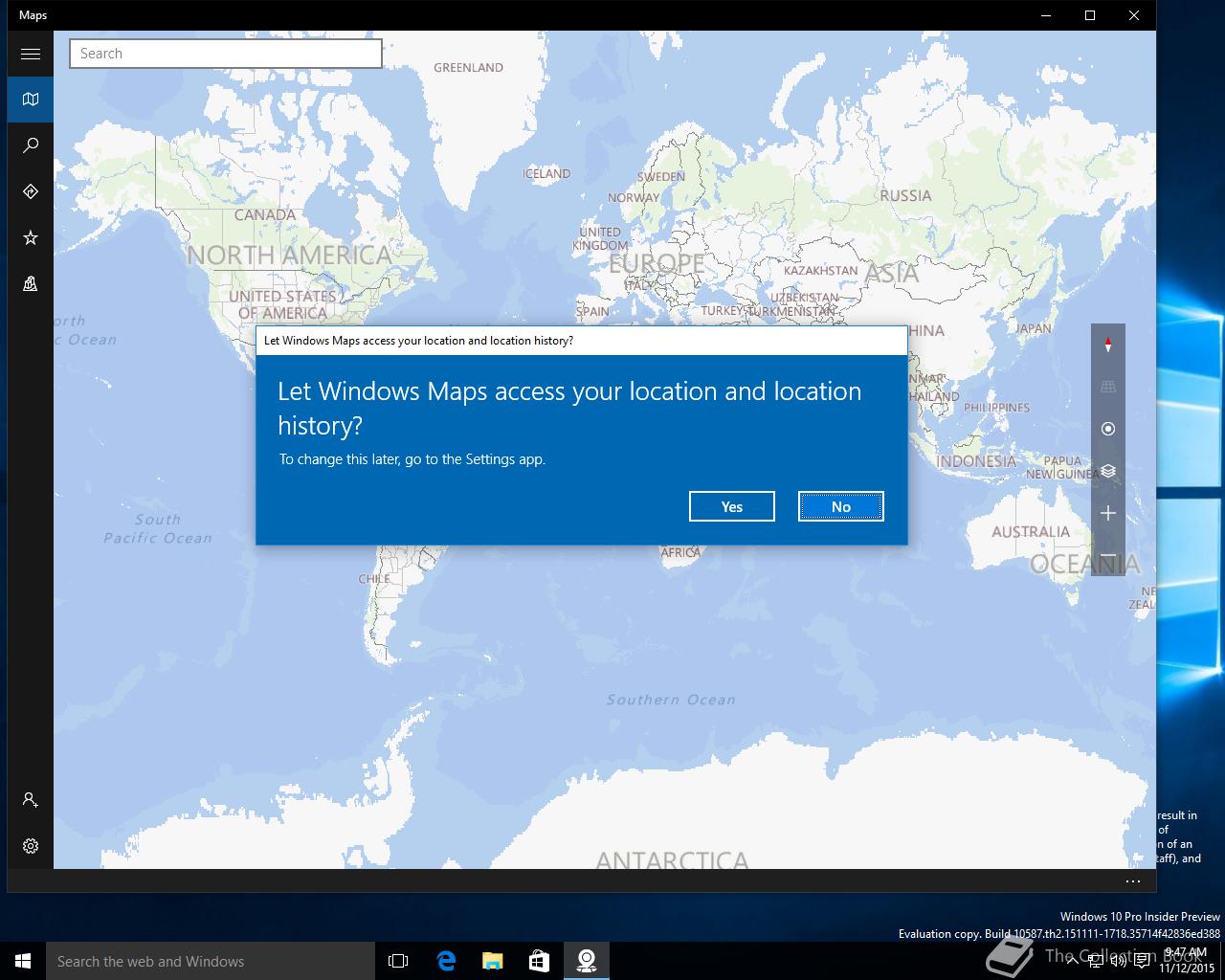Click No to deny location access
1225x980 pixels.
coord(841,506)
